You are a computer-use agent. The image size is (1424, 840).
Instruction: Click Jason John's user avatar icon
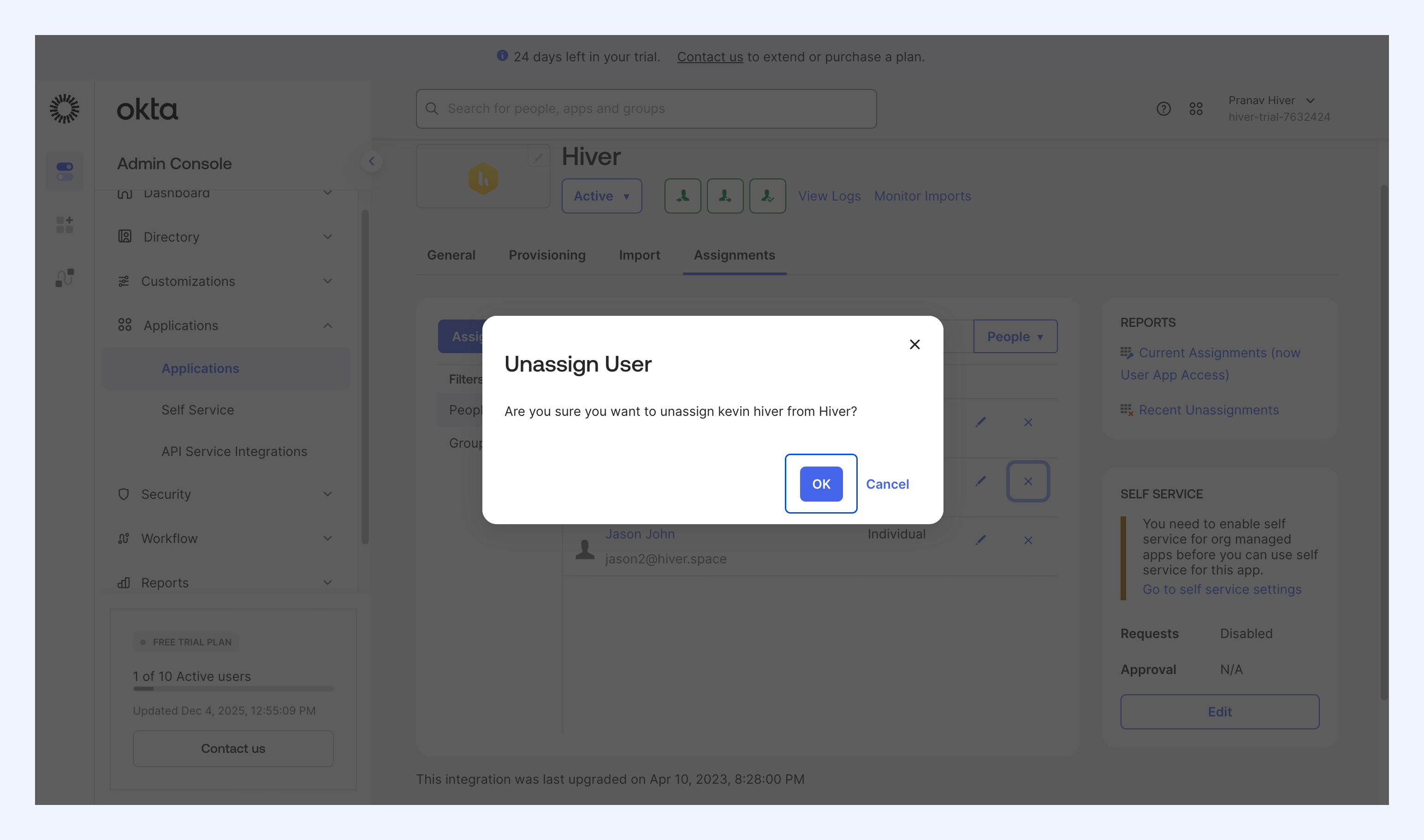point(585,549)
